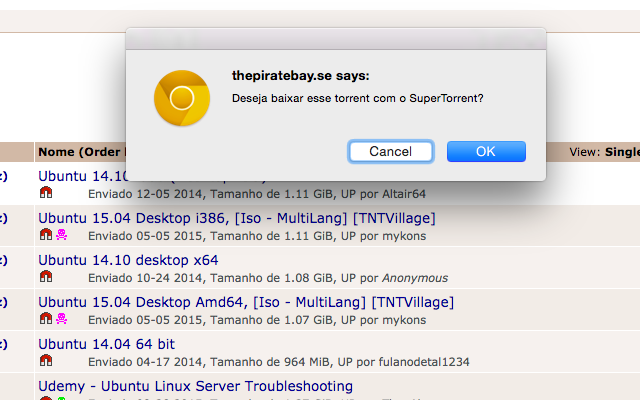Image resolution: width=640 pixels, height=400 pixels.
Task: Click magnet icon for Ubuntu 15.04 Amd64
Action: (x=46, y=318)
